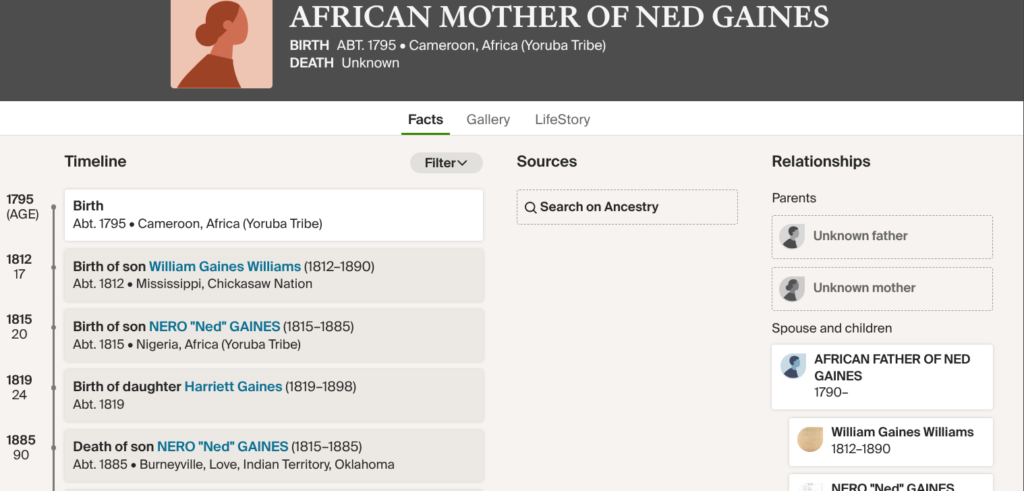Click African Father of Ned Gaines avatar
Screen dimensions: 1024x491
pos(793,366)
